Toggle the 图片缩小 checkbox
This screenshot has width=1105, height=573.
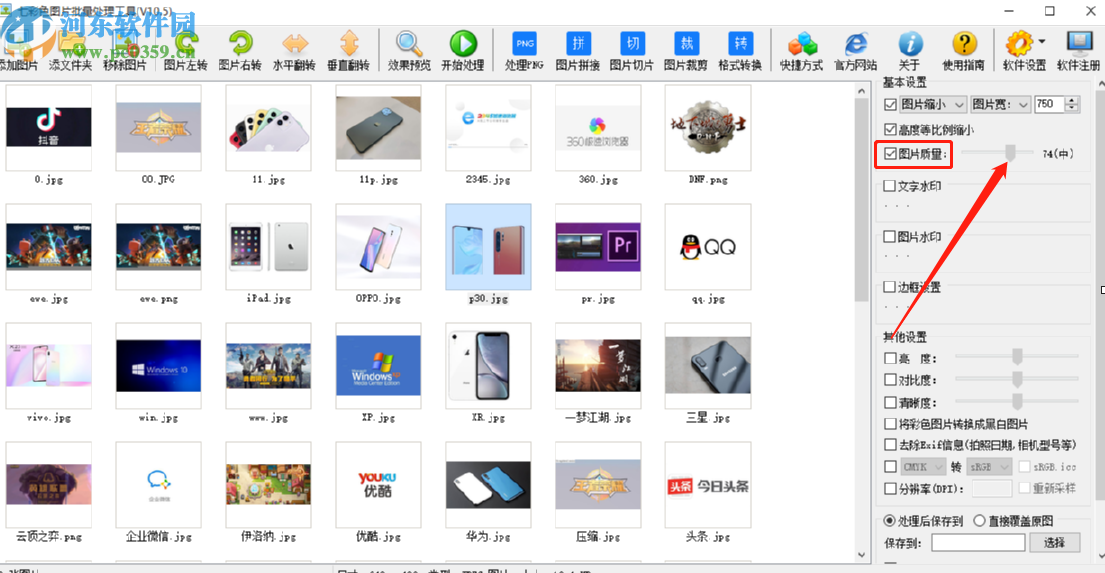tap(890, 104)
